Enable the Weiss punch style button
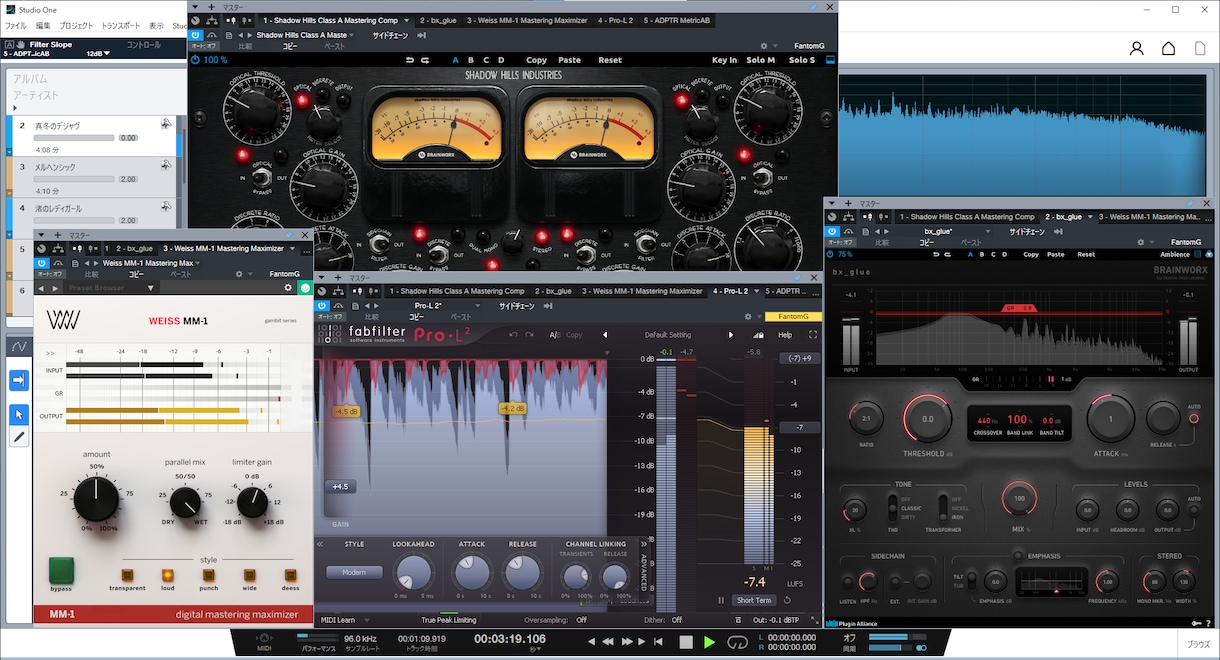 209,575
